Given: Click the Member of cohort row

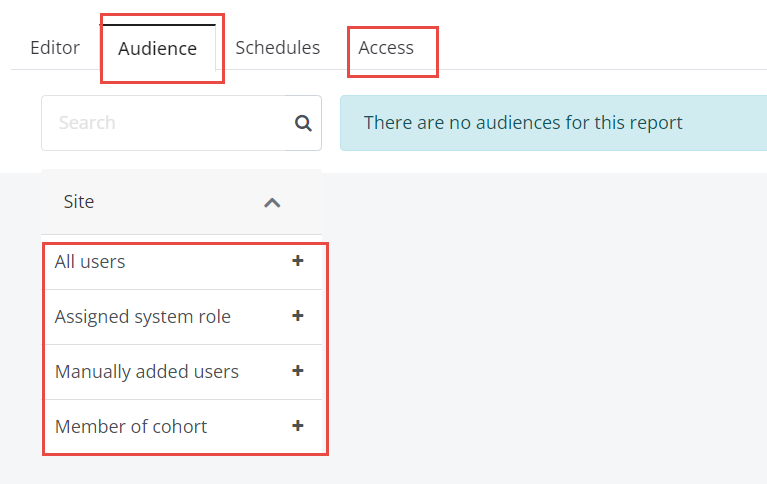Looking at the screenshot, I should tap(183, 426).
